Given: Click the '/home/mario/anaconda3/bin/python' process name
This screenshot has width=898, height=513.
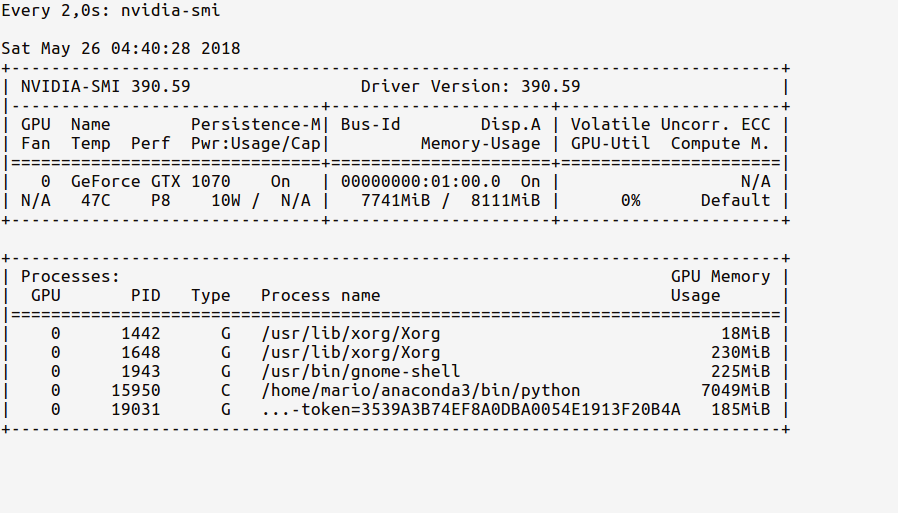Looking at the screenshot, I should click(x=420, y=390).
